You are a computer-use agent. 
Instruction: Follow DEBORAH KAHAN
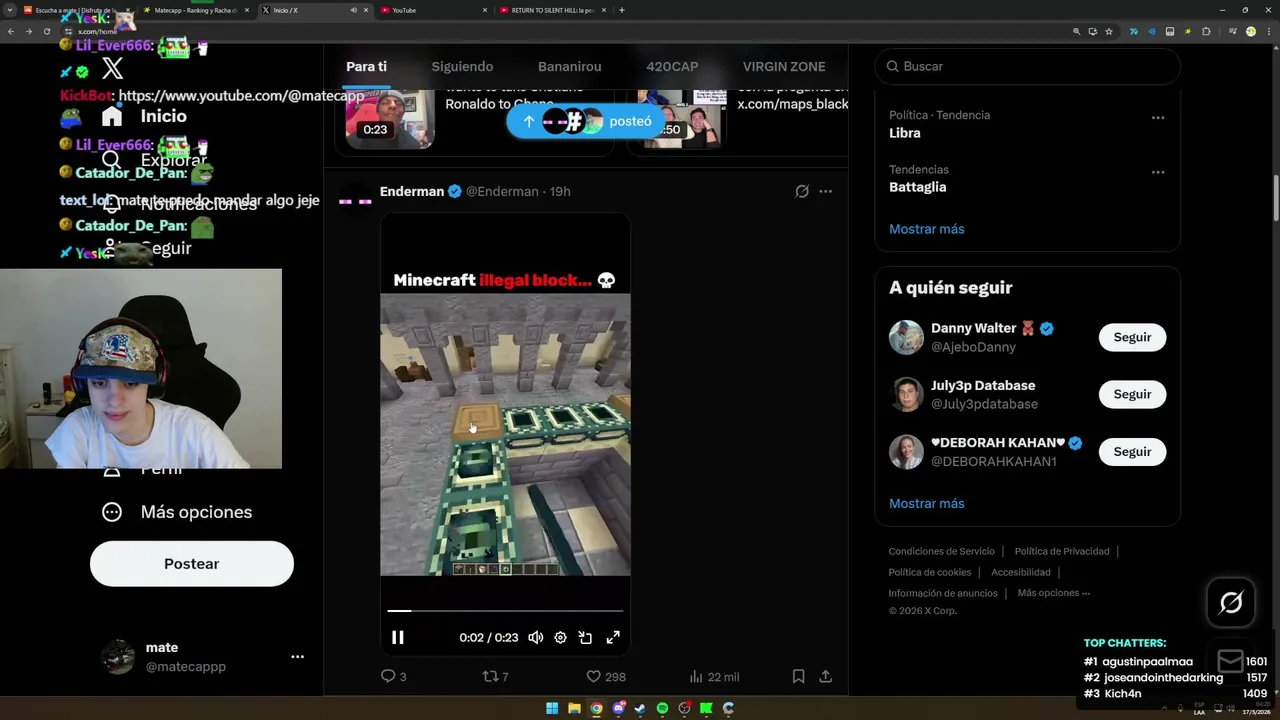pyautogui.click(x=1132, y=451)
